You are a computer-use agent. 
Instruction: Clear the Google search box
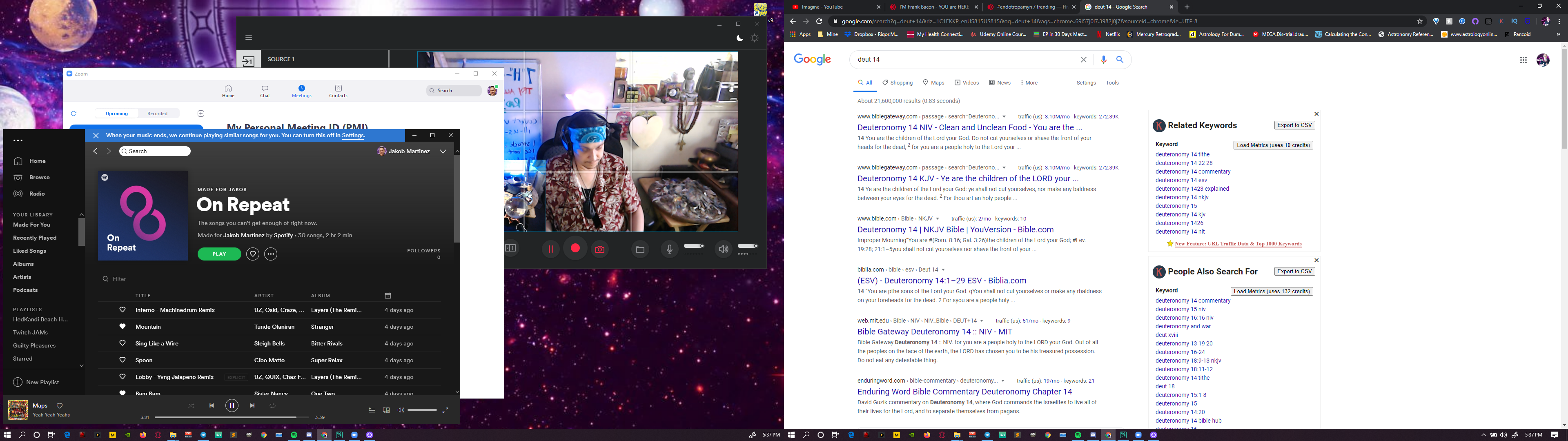(x=1083, y=60)
